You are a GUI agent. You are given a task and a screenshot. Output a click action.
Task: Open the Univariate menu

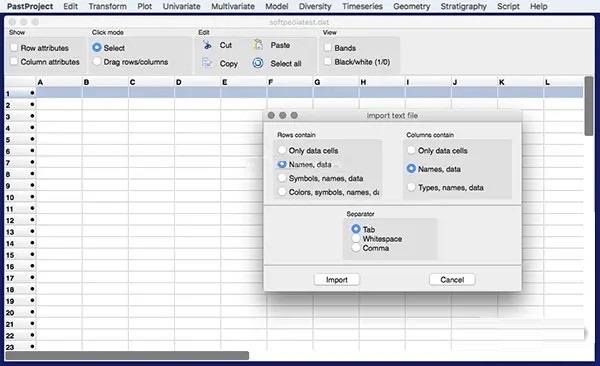[x=181, y=7]
